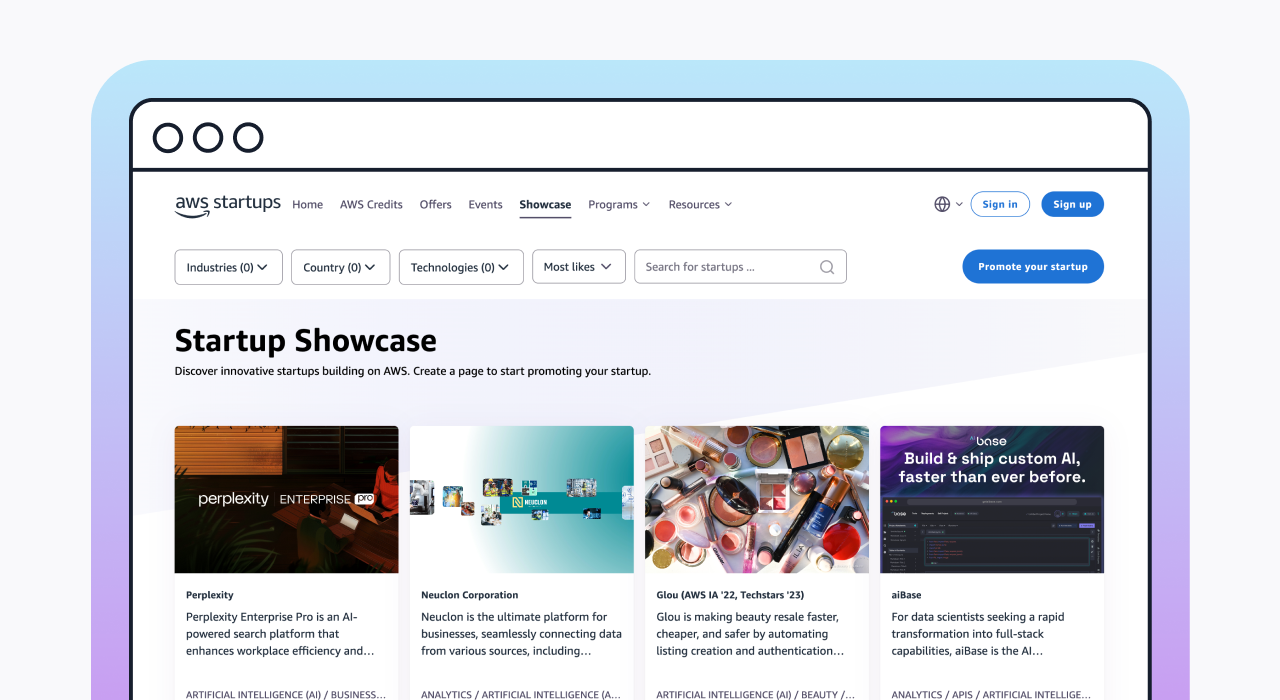Click the Sign up button
Viewport: 1280px width, 700px height.
(x=1072, y=203)
